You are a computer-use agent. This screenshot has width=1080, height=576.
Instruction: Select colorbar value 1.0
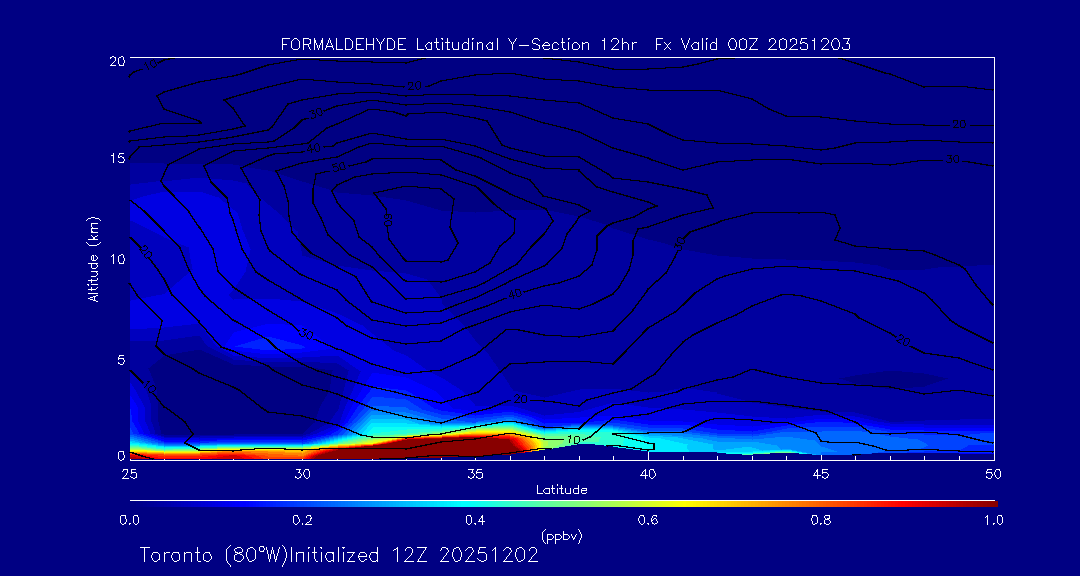[x=993, y=520]
